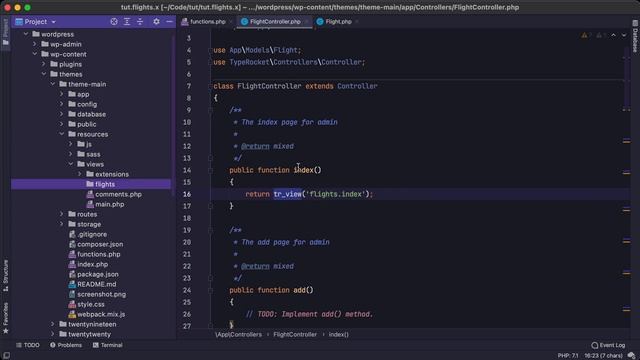Click PHP: 7.1 language level status
This screenshot has height=360, width=640.
point(568,356)
